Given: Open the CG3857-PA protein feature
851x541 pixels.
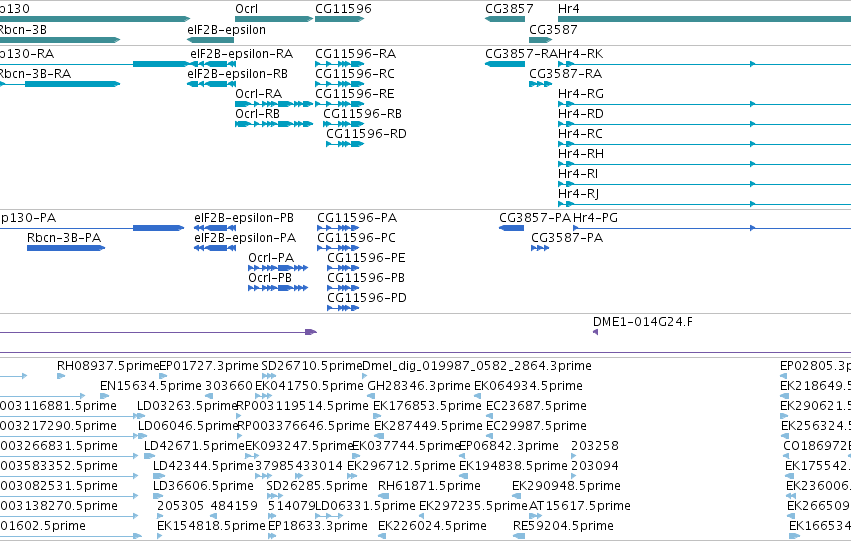Looking at the screenshot, I should pyautogui.click(x=512, y=228).
